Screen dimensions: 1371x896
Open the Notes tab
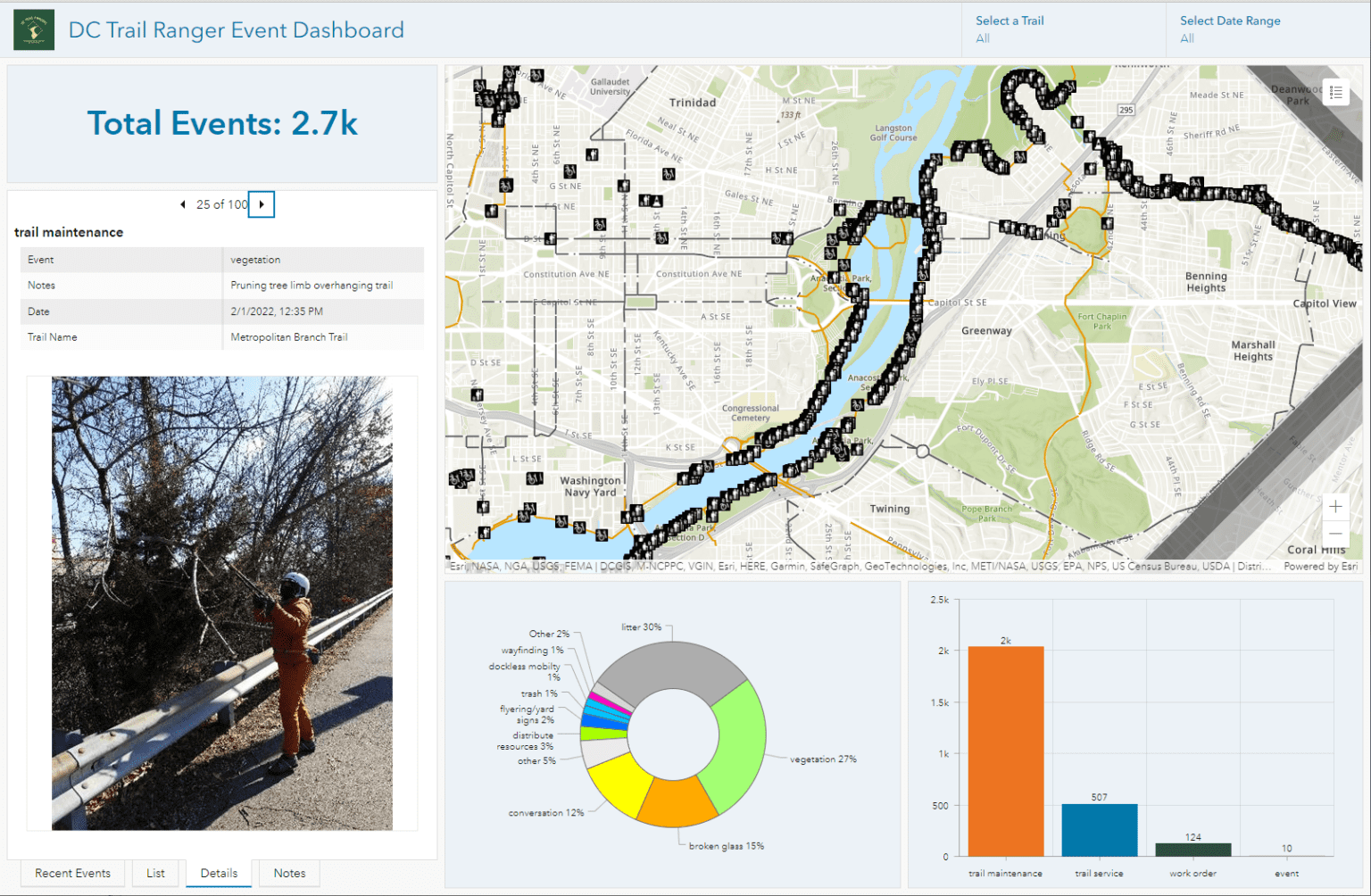tap(288, 873)
